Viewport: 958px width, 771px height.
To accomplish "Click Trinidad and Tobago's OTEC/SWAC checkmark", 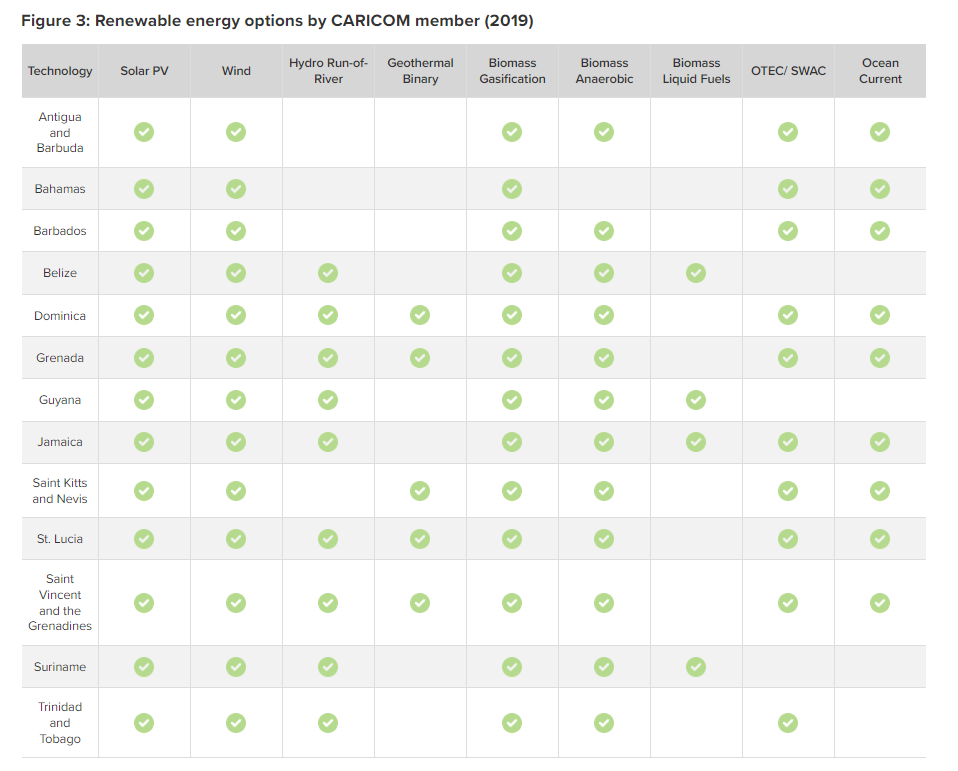I will 788,723.
